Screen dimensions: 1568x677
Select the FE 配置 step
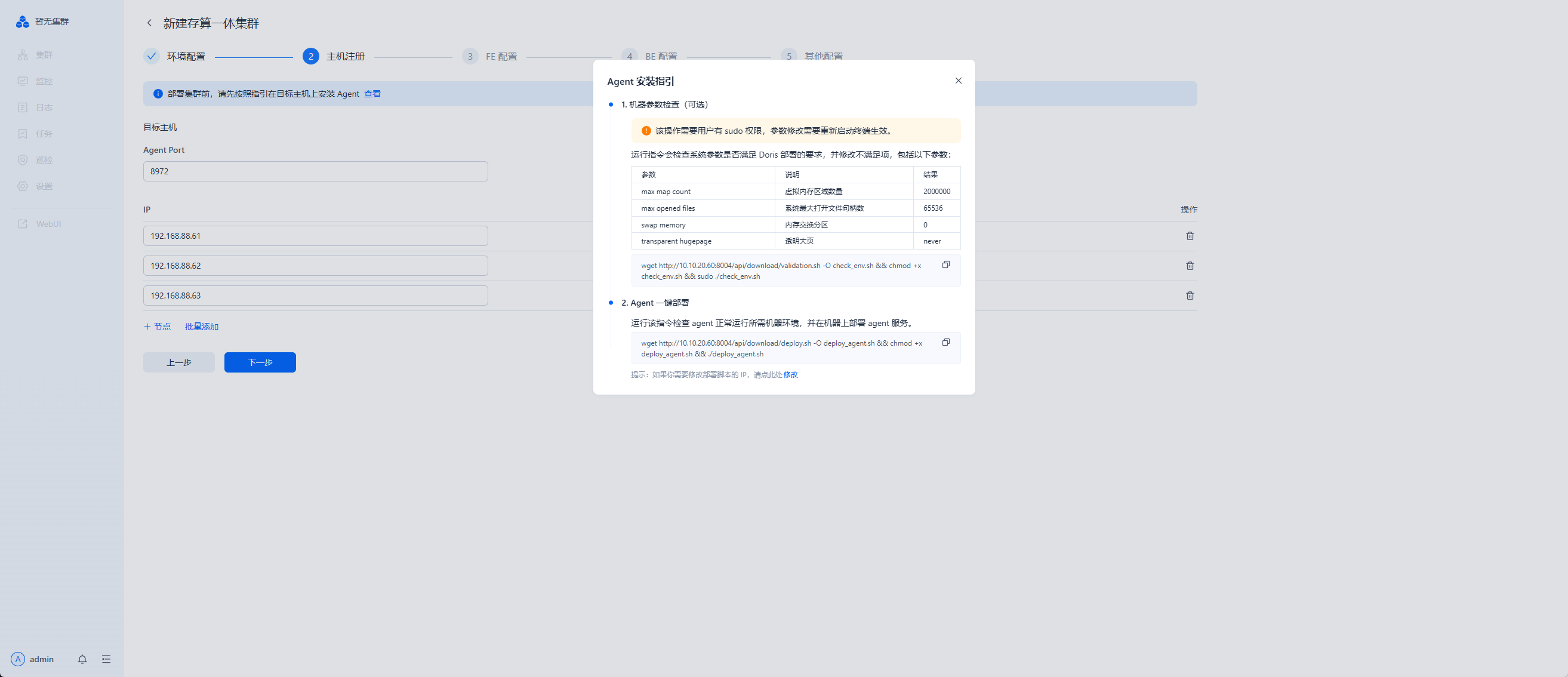(x=489, y=56)
